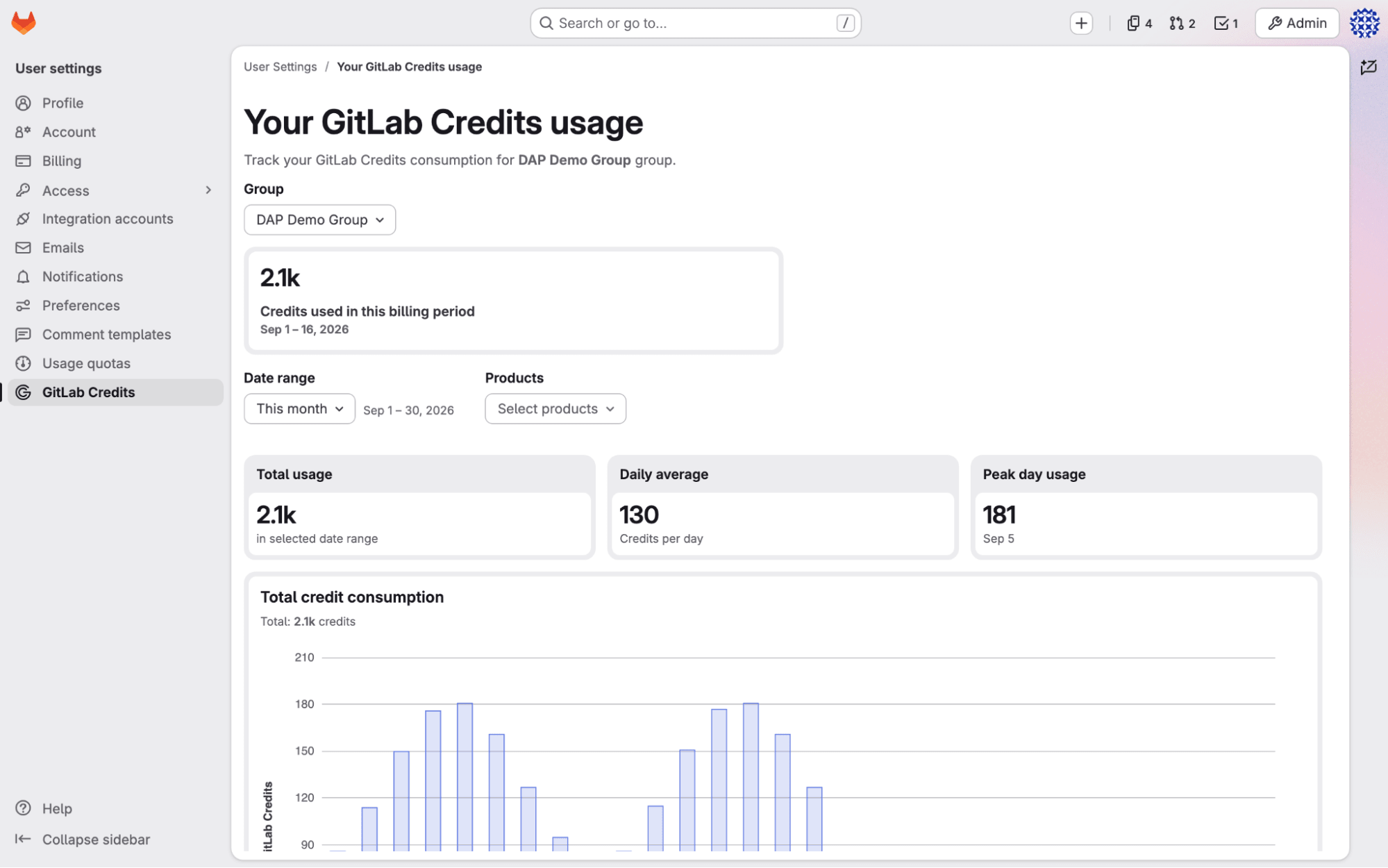Open the This month date range dropdown

[x=299, y=408]
